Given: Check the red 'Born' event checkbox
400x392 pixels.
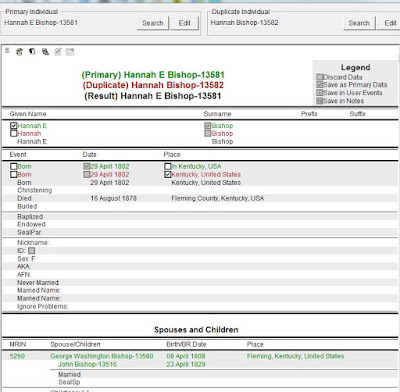Looking at the screenshot, I should point(13,174).
